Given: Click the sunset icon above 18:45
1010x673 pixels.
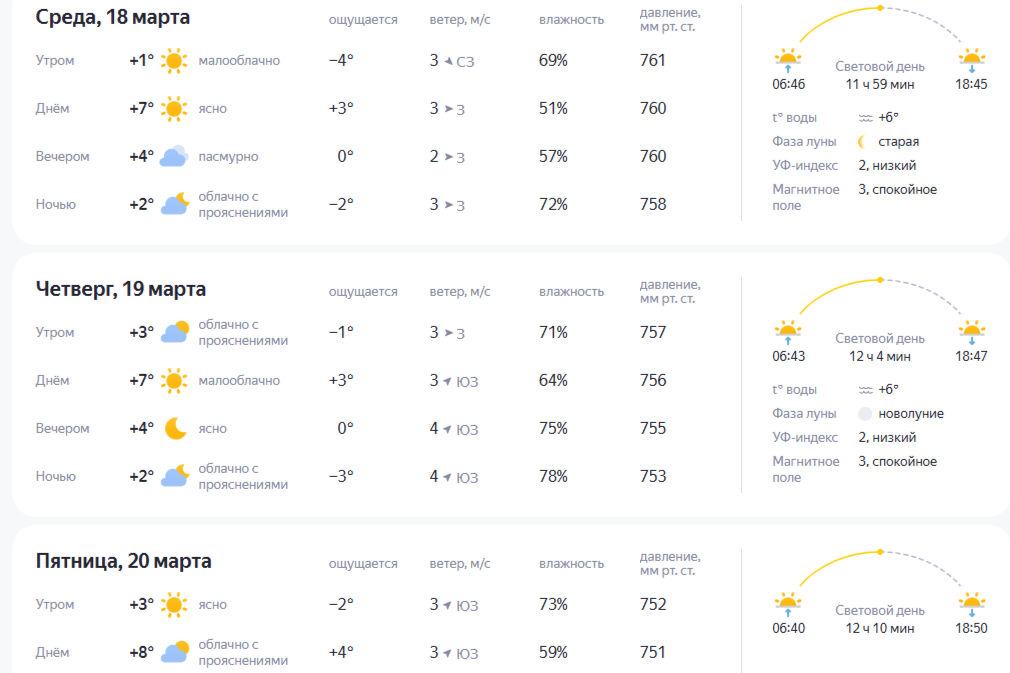Looking at the screenshot, I should 971,59.
